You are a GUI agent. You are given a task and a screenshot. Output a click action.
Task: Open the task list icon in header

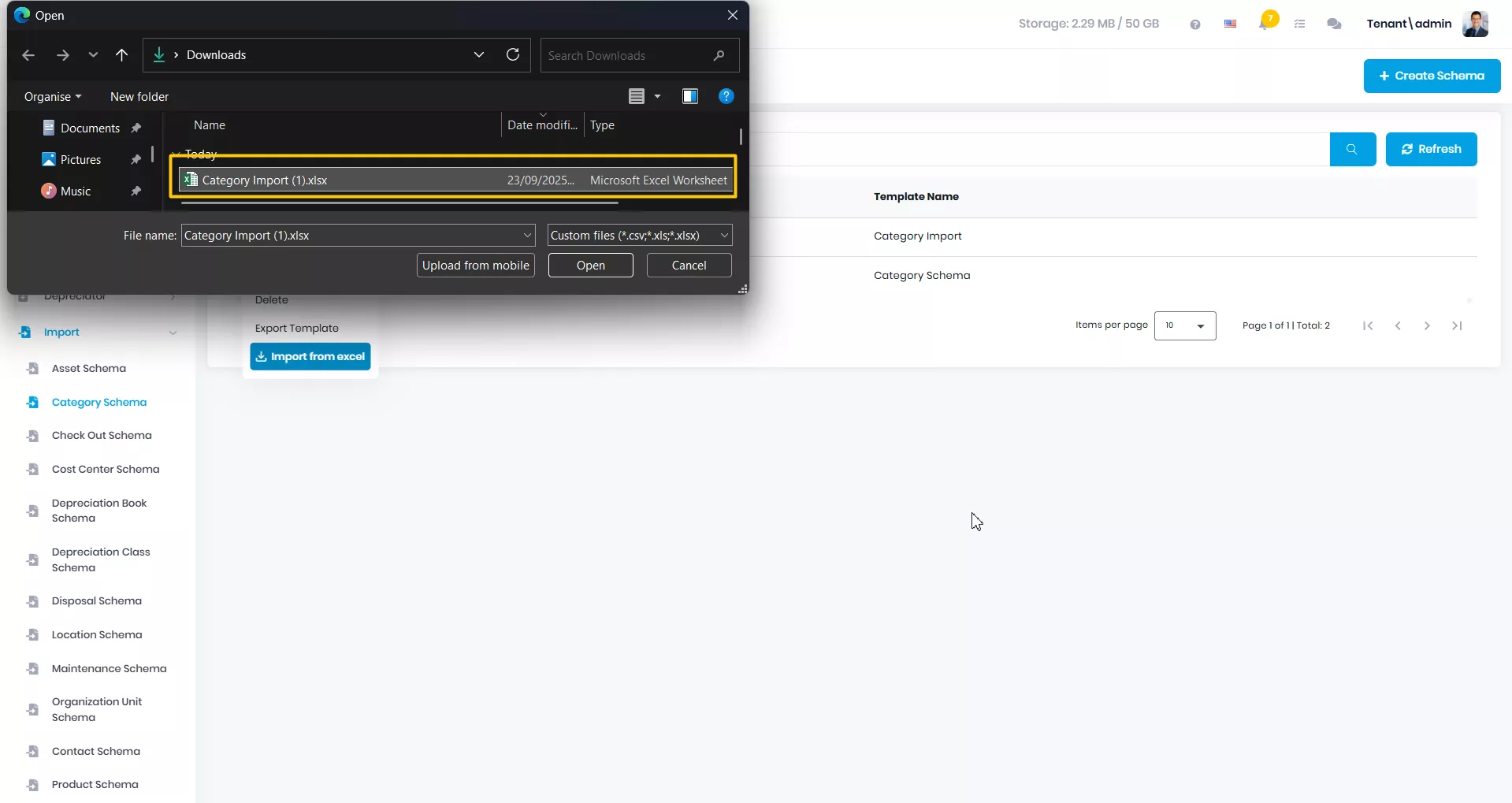[x=1300, y=24]
